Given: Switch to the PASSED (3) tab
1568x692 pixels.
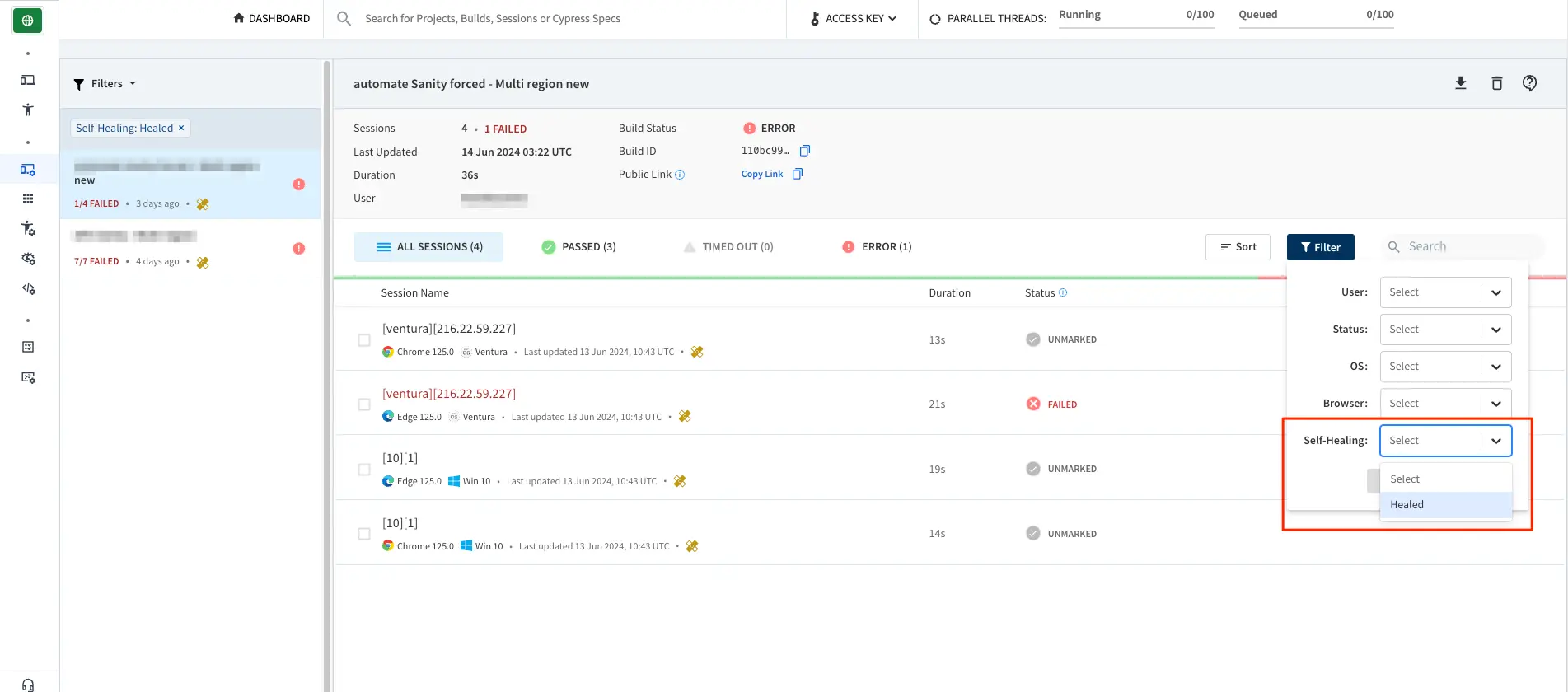Looking at the screenshot, I should 578,247.
